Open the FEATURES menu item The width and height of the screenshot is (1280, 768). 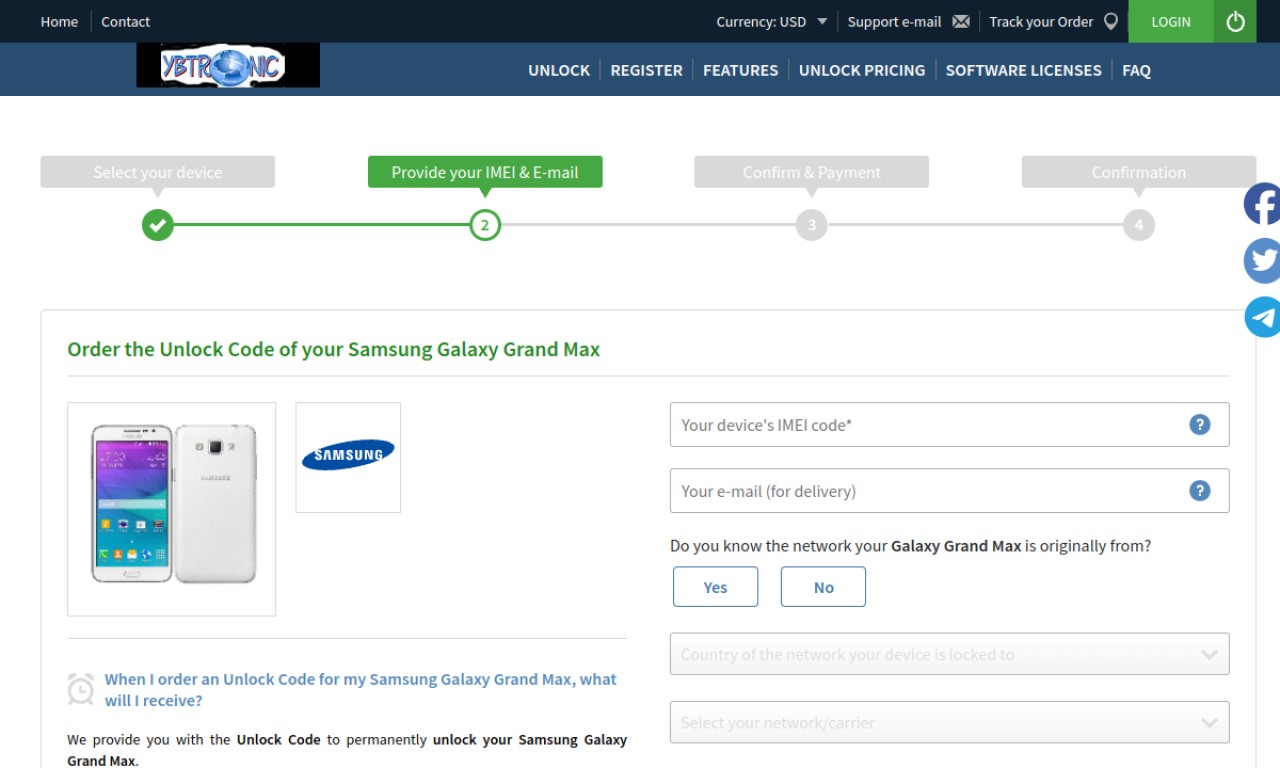[x=741, y=70]
